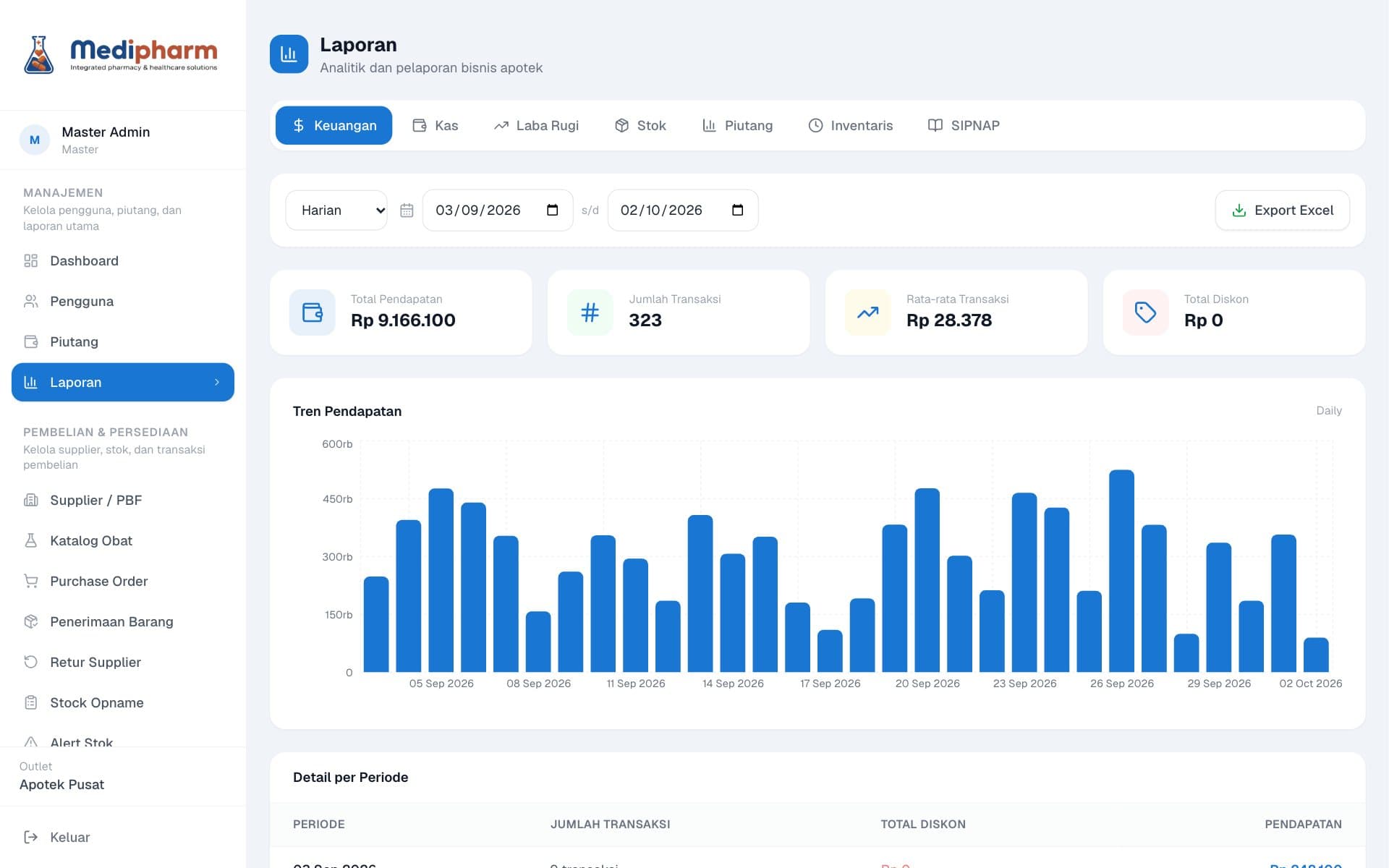The image size is (1389, 868).
Task: Click the TOTAL DISKON column header
Action: [922, 824]
